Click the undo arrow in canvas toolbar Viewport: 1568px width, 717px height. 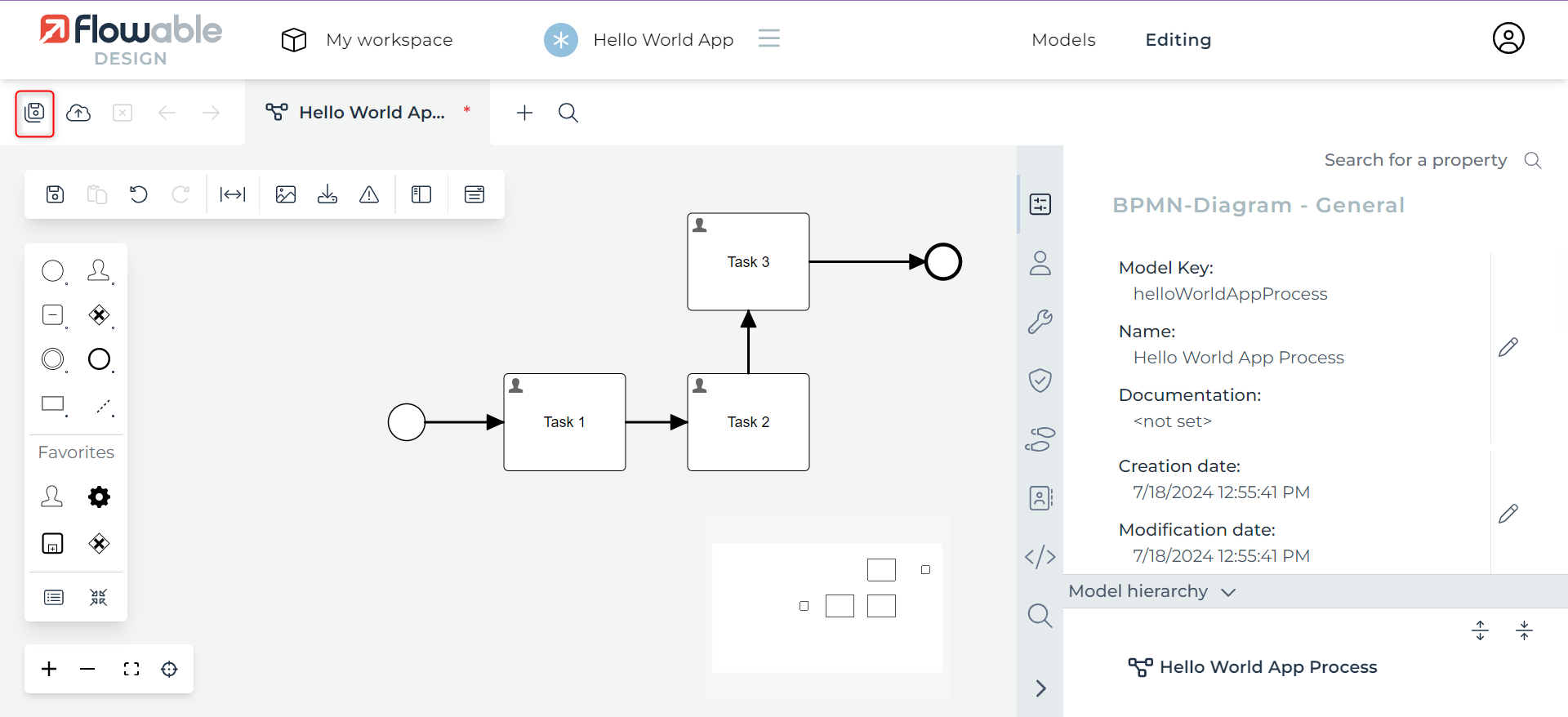pos(139,194)
